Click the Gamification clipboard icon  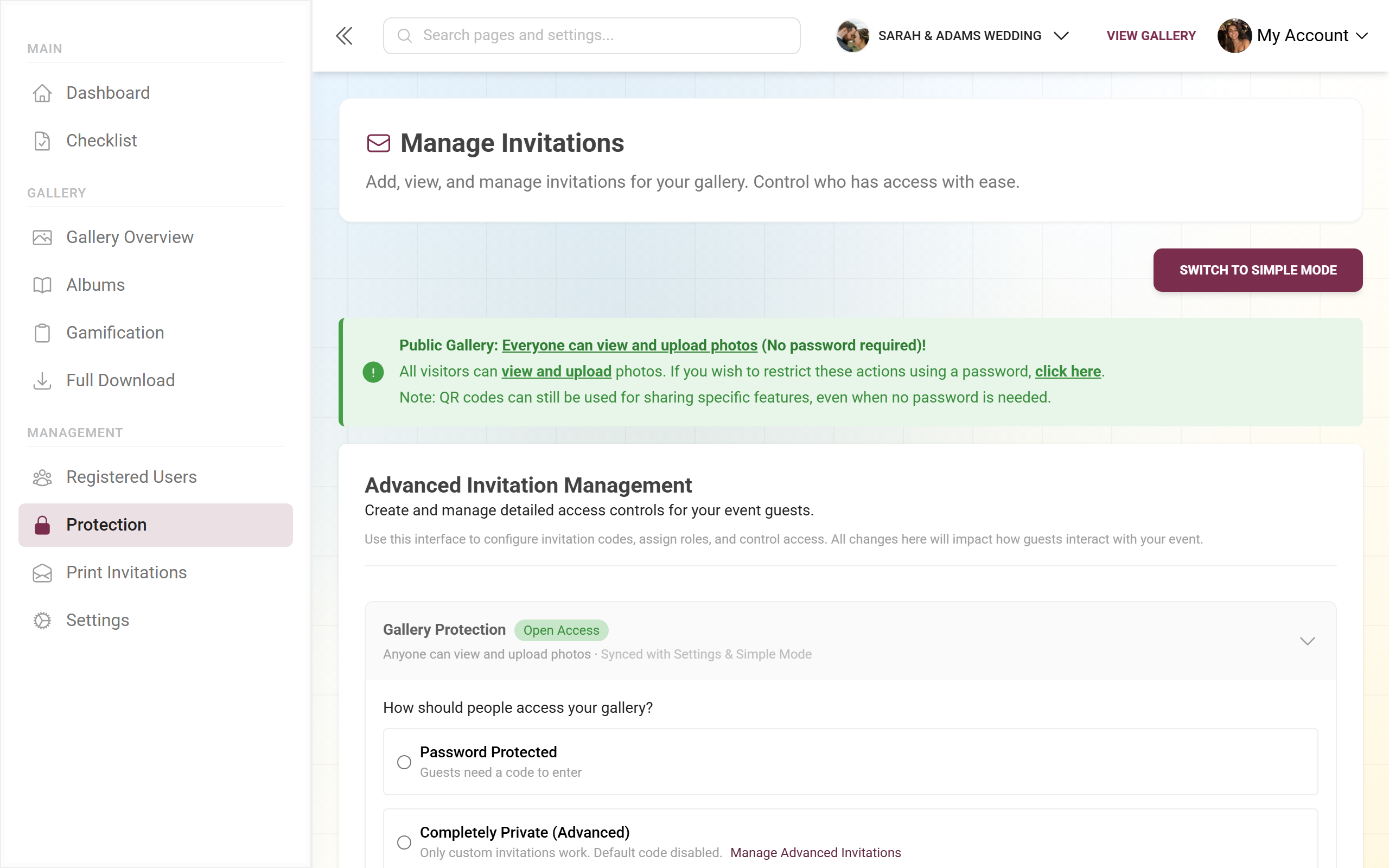(42, 333)
